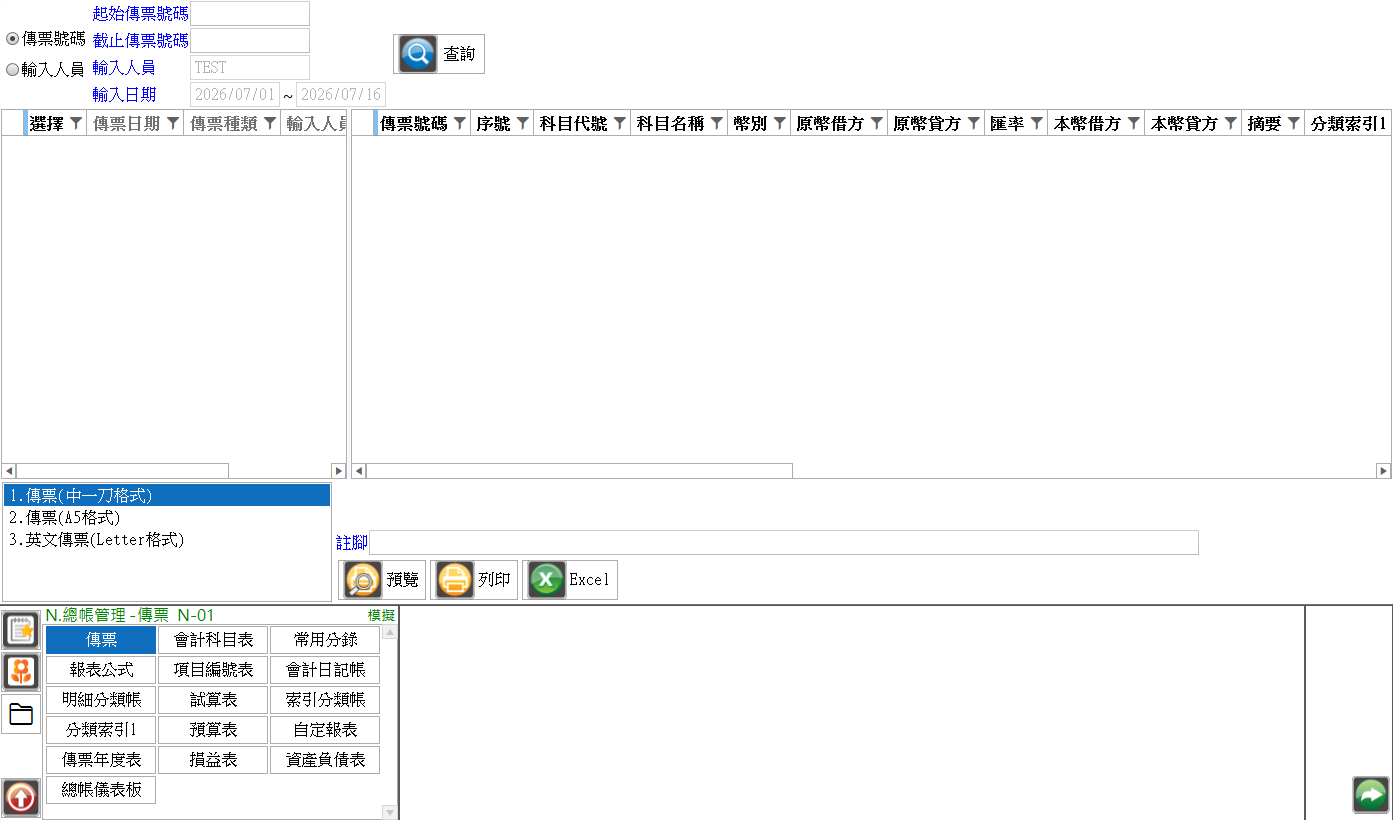Export to Excel via green icon
Screen dimensions: 1393x821
[x=547, y=580]
